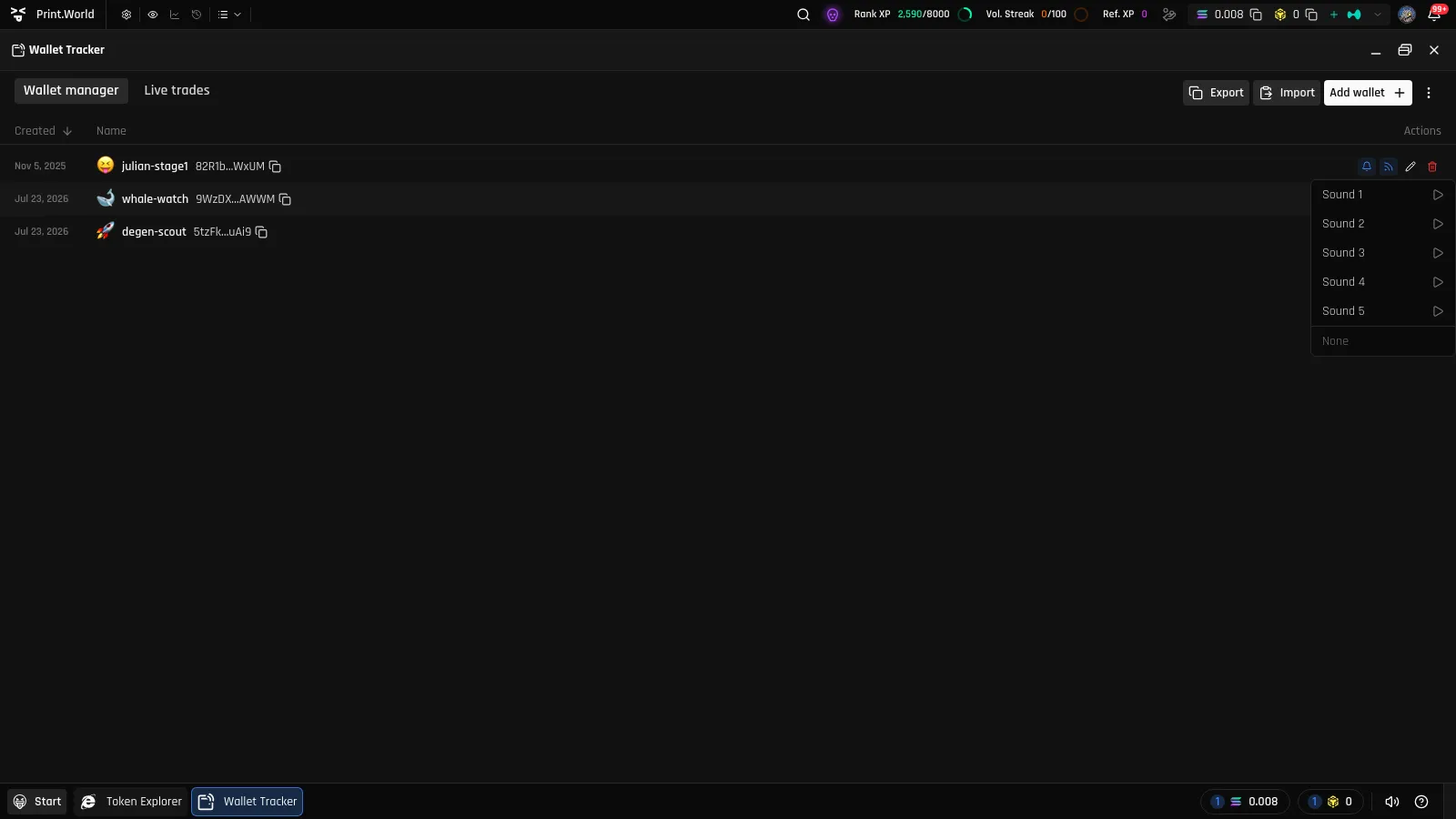Screen dimensions: 1456x819
Task: Delete julian-stage1 wallet via trash icon
Action: click(x=1432, y=167)
